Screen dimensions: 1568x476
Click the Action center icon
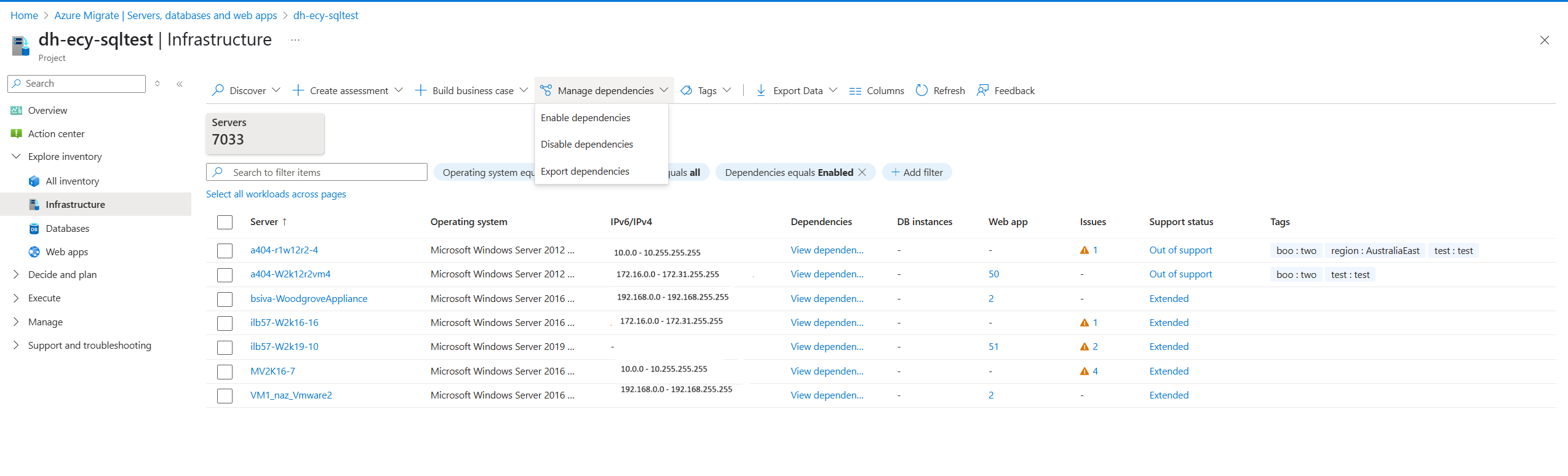[x=17, y=134]
